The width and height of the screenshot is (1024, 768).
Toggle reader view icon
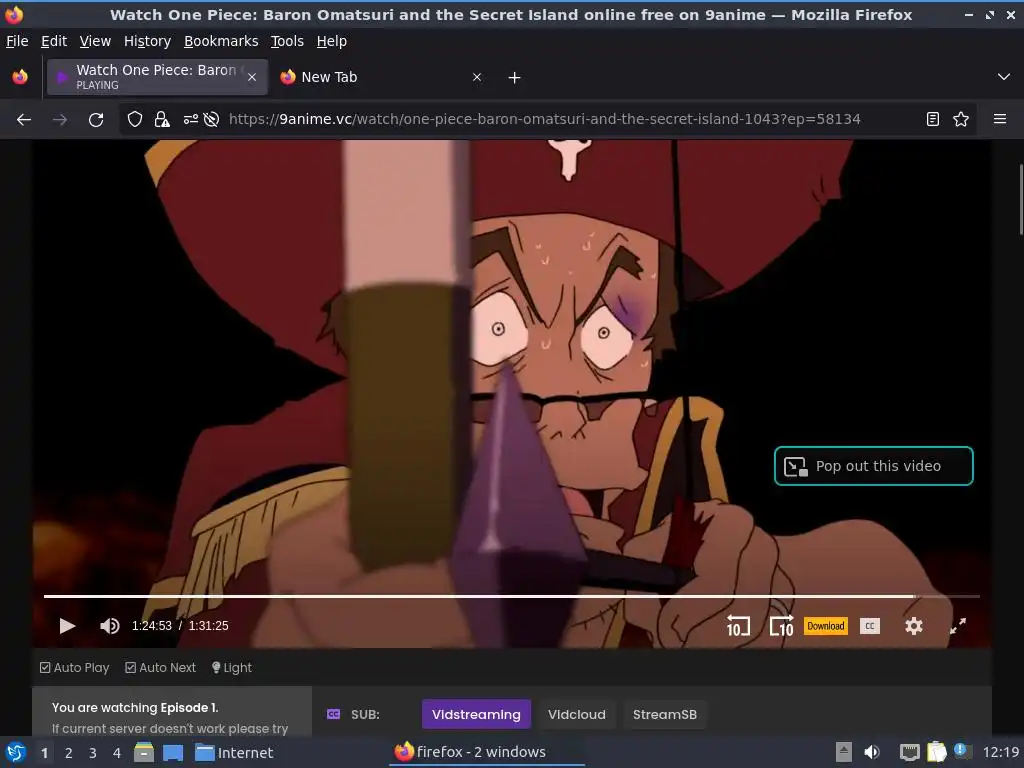(x=933, y=120)
